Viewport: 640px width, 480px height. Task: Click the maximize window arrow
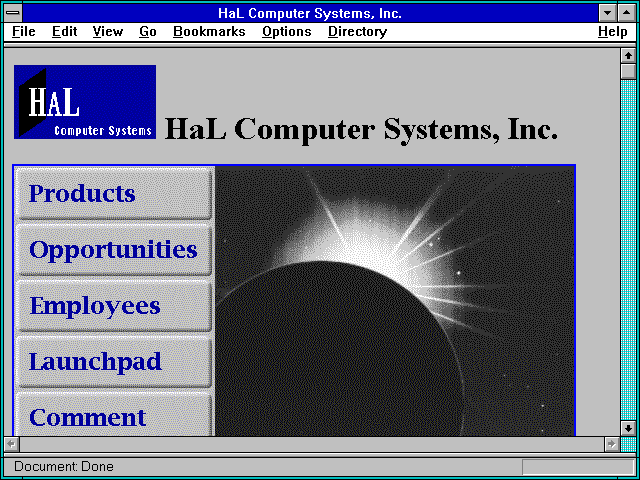tap(627, 13)
